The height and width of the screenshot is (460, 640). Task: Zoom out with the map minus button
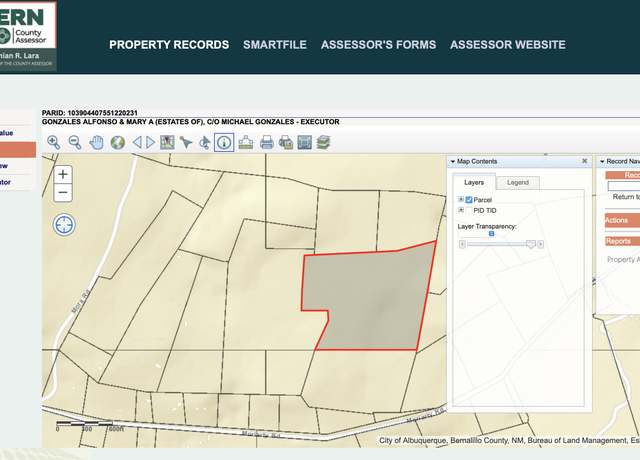pos(63,192)
